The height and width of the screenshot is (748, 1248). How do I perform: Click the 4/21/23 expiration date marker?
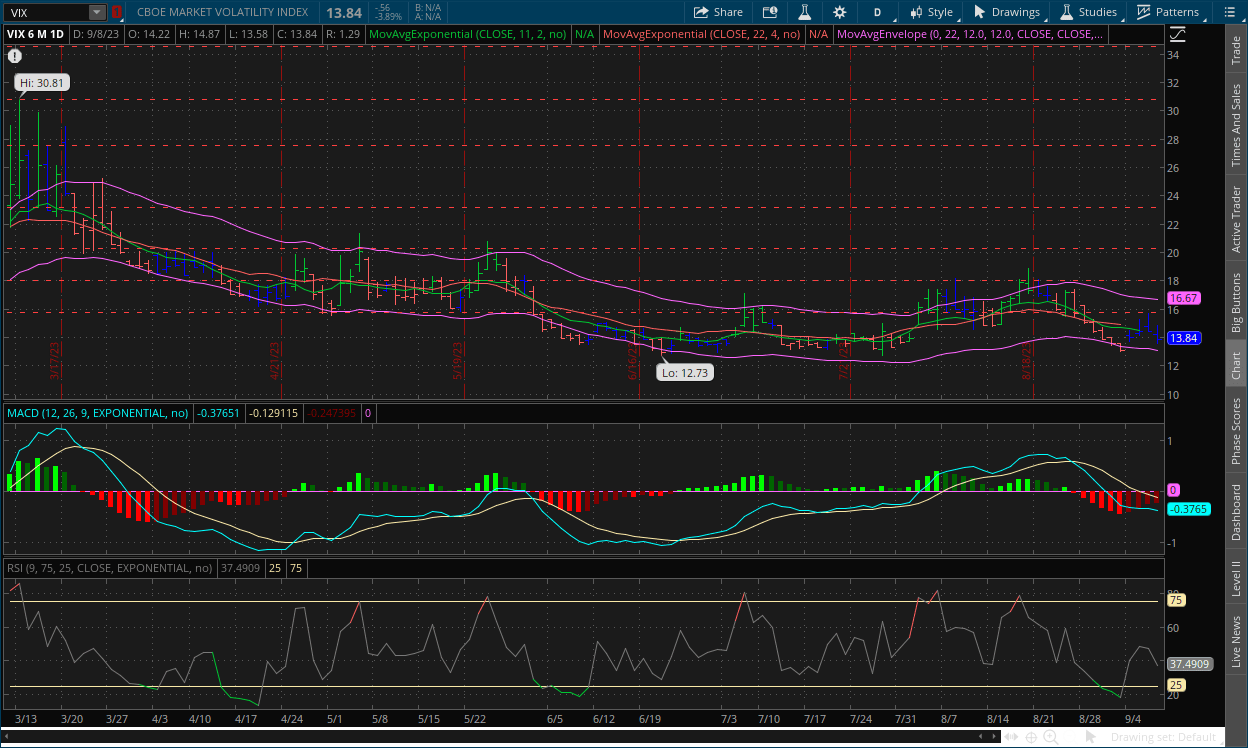274,361
